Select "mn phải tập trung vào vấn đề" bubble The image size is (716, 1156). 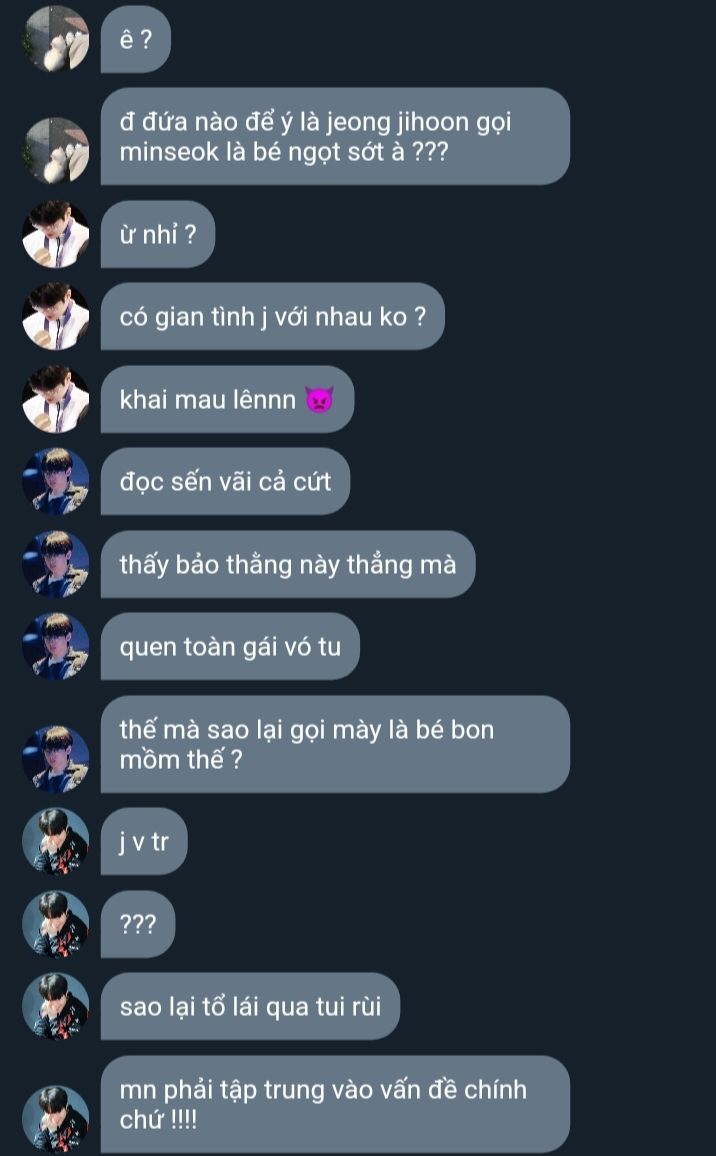tap(335, 1104)
